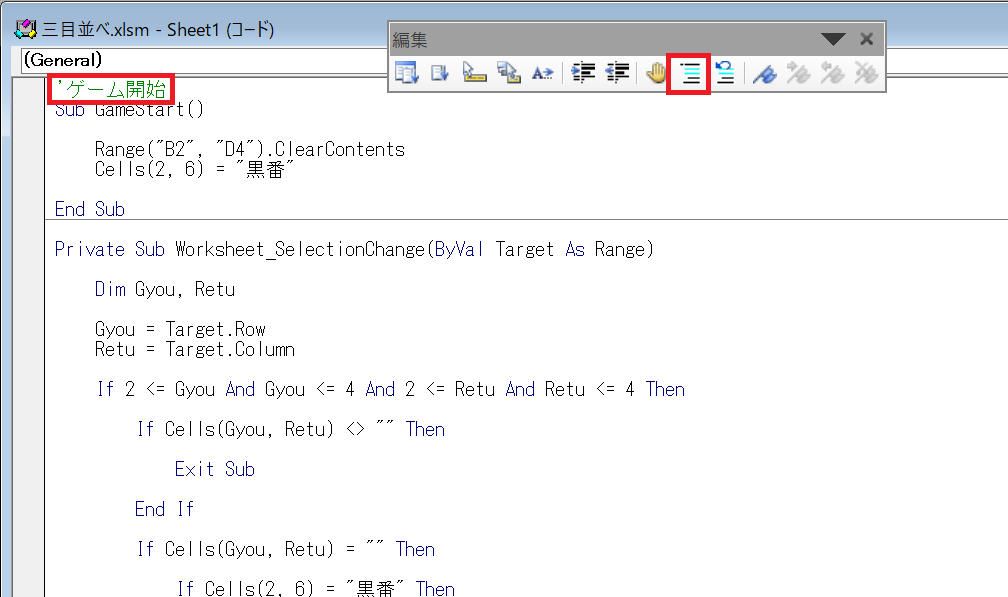Viewport: 1008px width, 597px height.
Task: Place cursor on Sub GameStart() line
Action: pyautogui.click(x=129, y=109)
